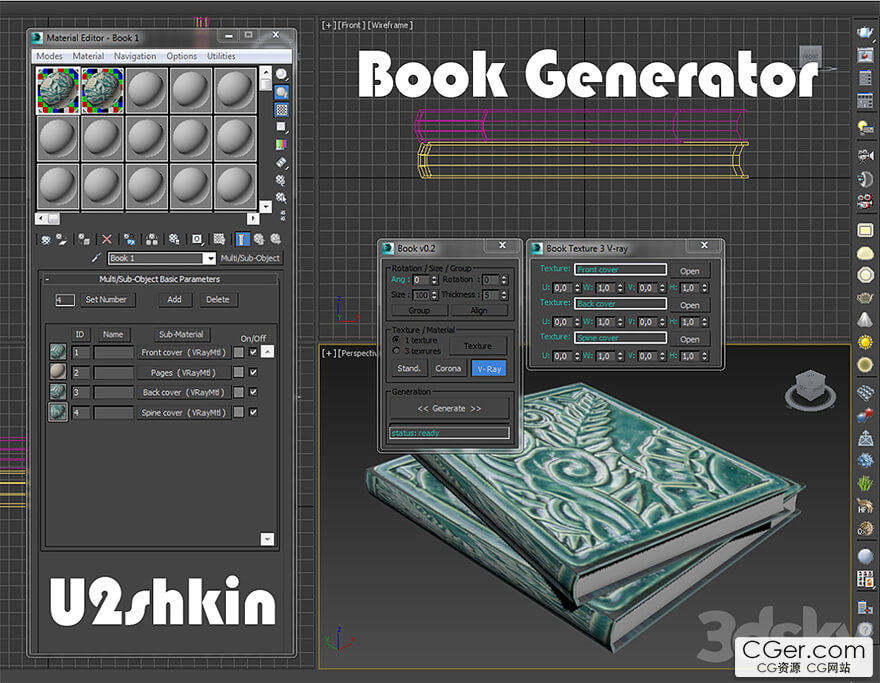Select the second material sample slot
880x683 pixels.
(x=101, y=90)
